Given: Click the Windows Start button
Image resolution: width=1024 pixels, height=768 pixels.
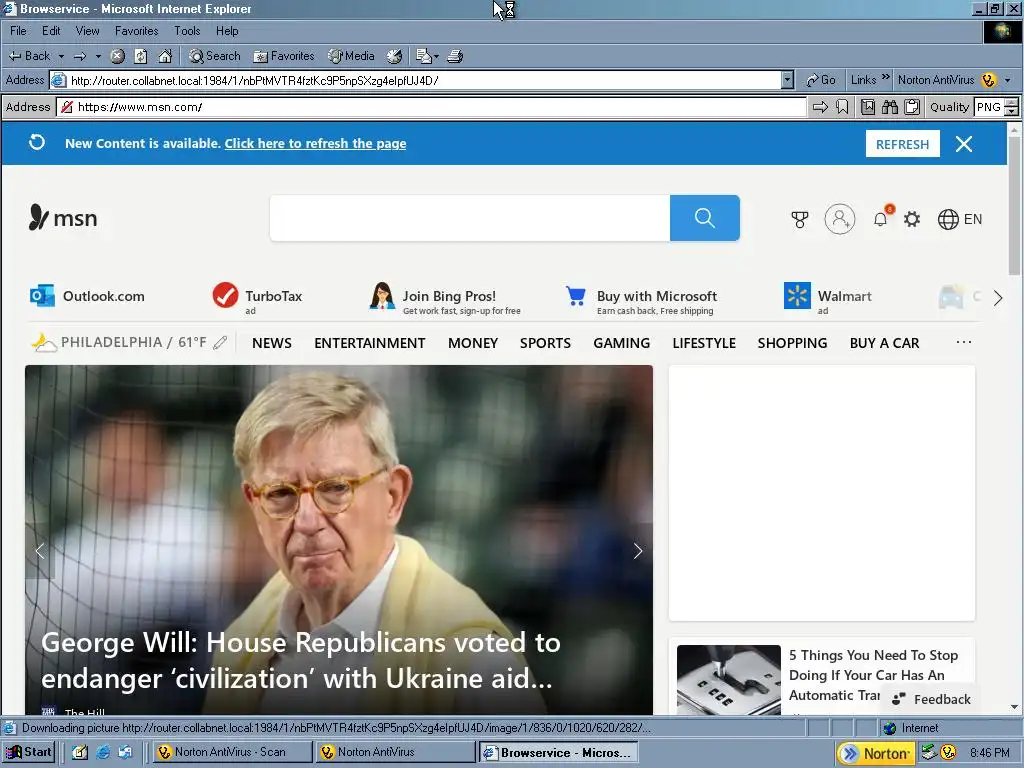Looking at the screenshot, I should point(28,752).
